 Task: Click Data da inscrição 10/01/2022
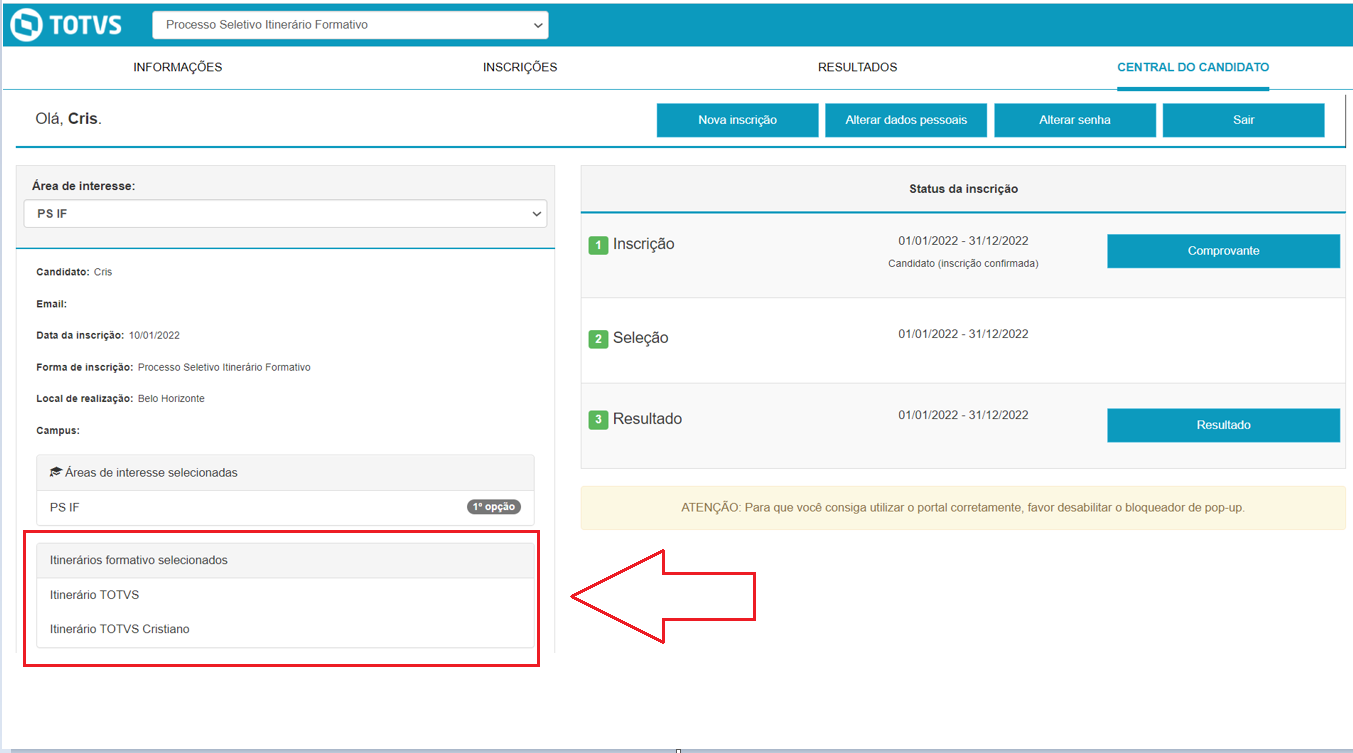(108, 336)
